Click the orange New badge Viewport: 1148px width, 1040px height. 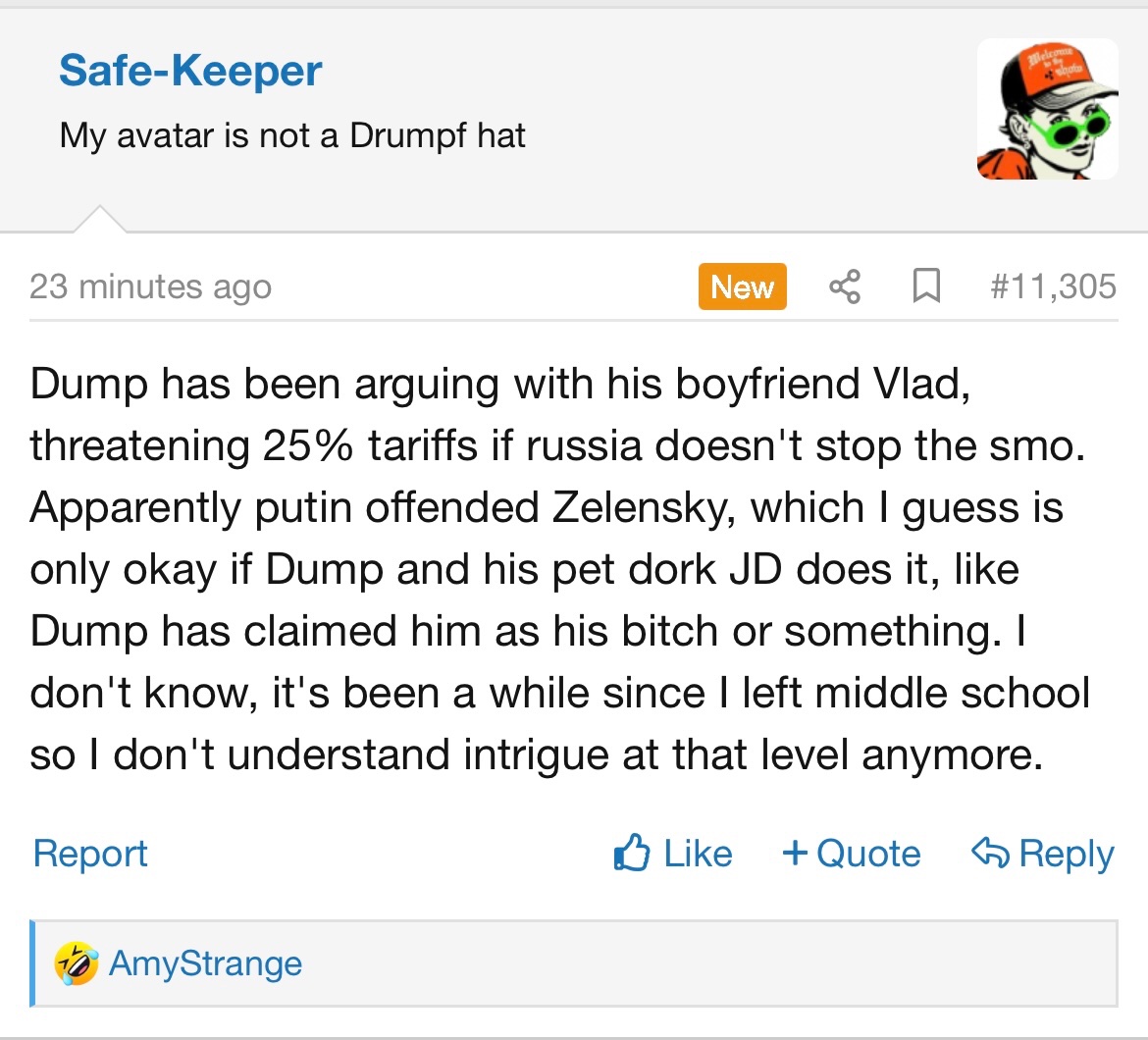coord(742,286)
